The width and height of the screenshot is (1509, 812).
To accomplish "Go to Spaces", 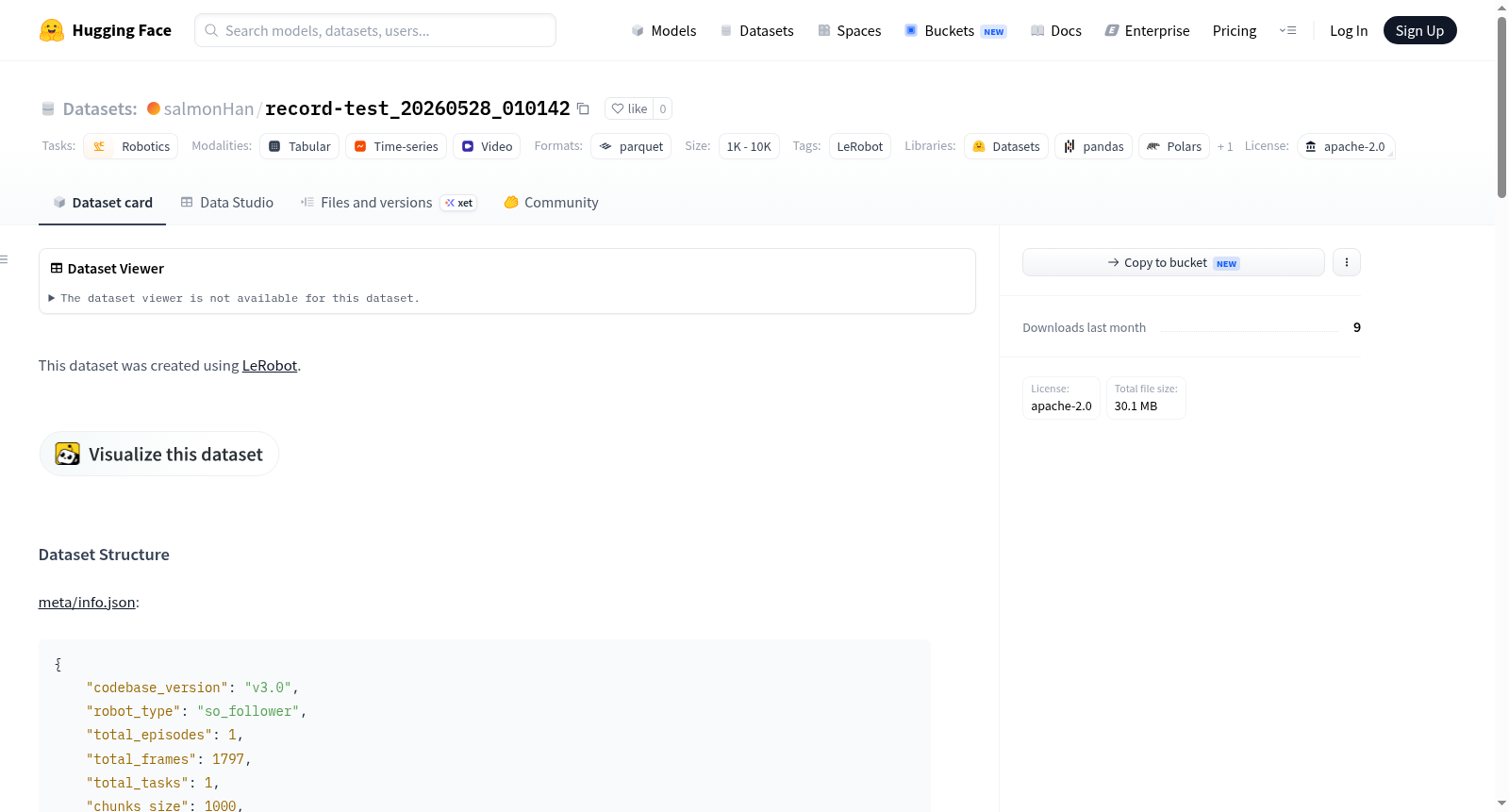I will pyautogui.click(x=849, y=30).
